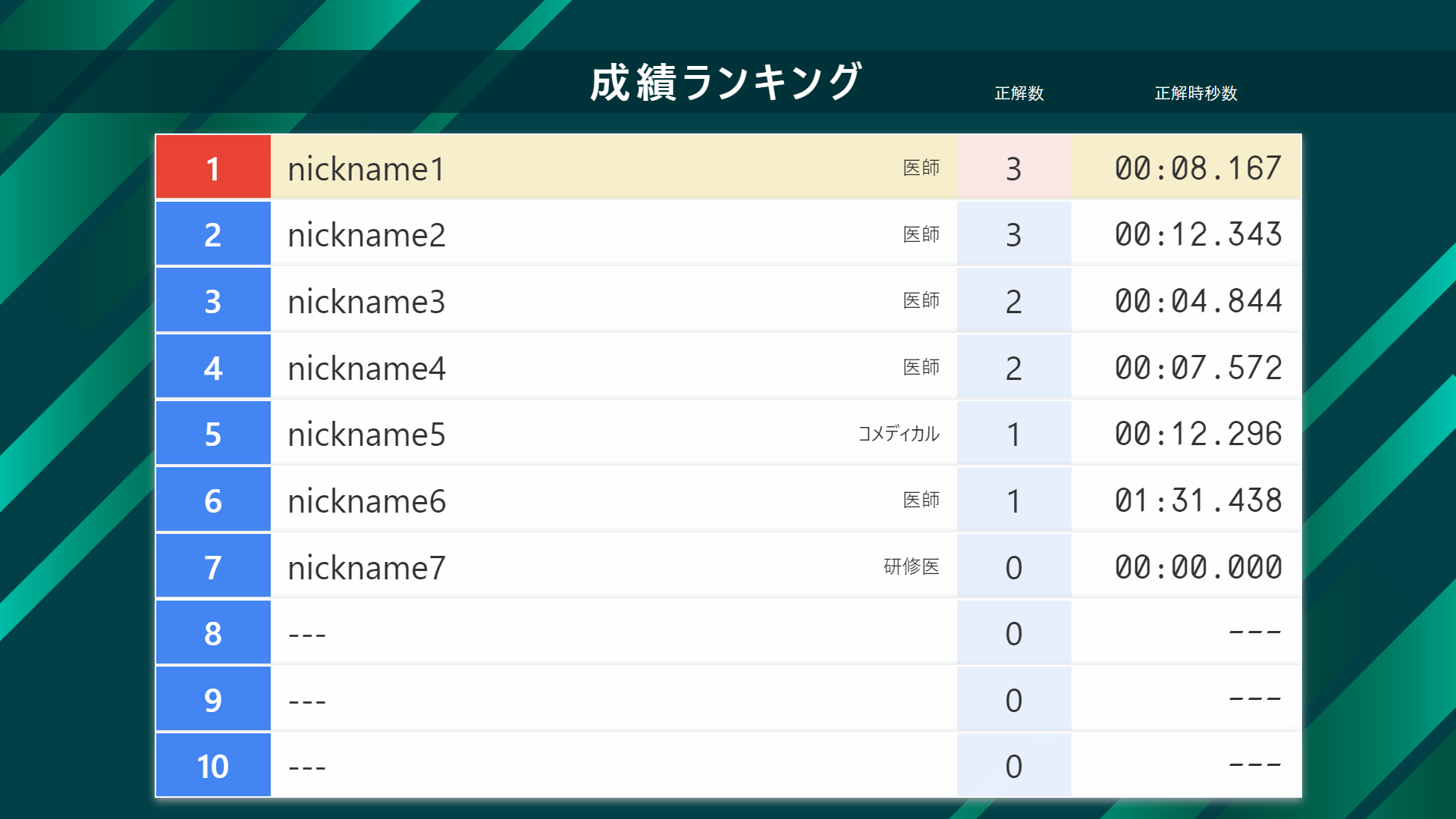Click the rank 10 badge
Screen dimensions: 1456x819
point(213,766)
